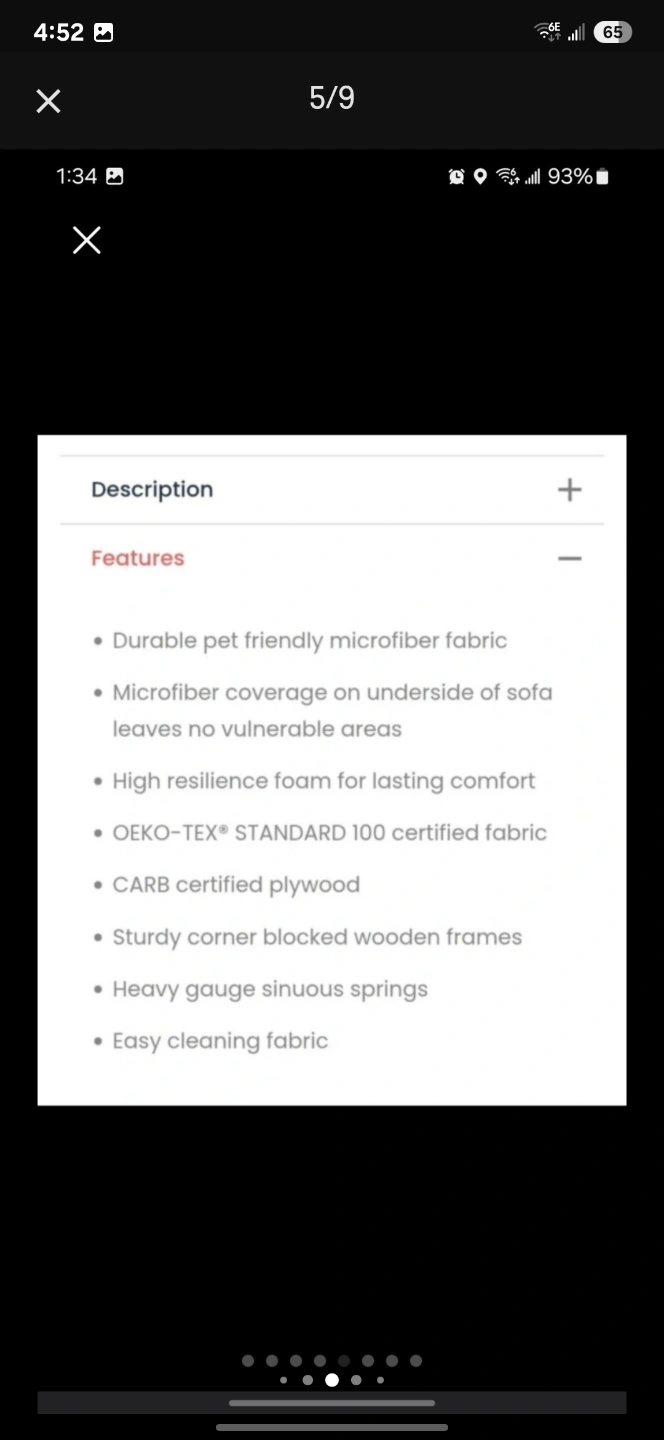Tap the Wi-Fi 6E status icon

[x=549, y=32]
